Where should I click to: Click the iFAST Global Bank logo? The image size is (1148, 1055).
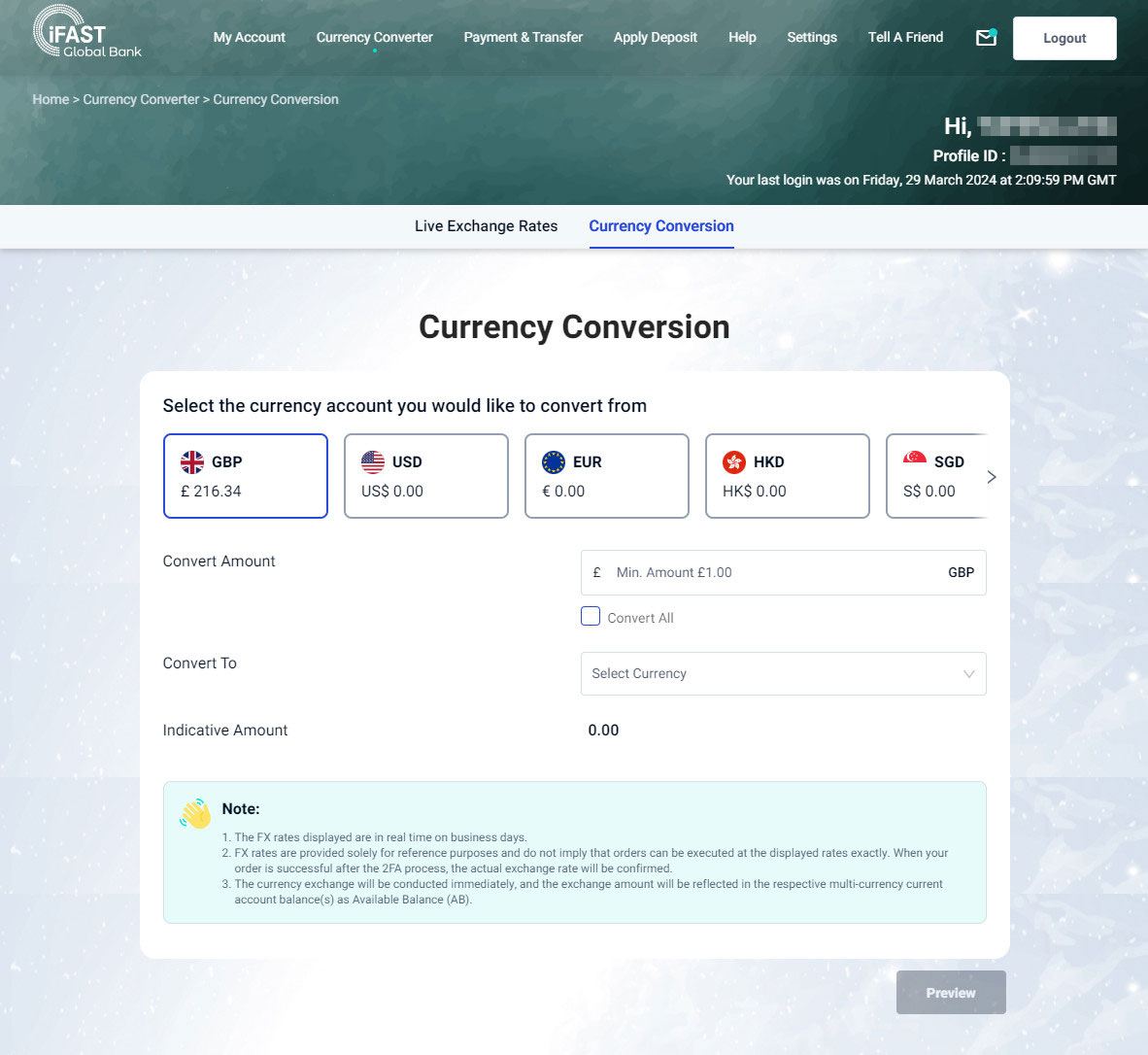click(87, 34)
